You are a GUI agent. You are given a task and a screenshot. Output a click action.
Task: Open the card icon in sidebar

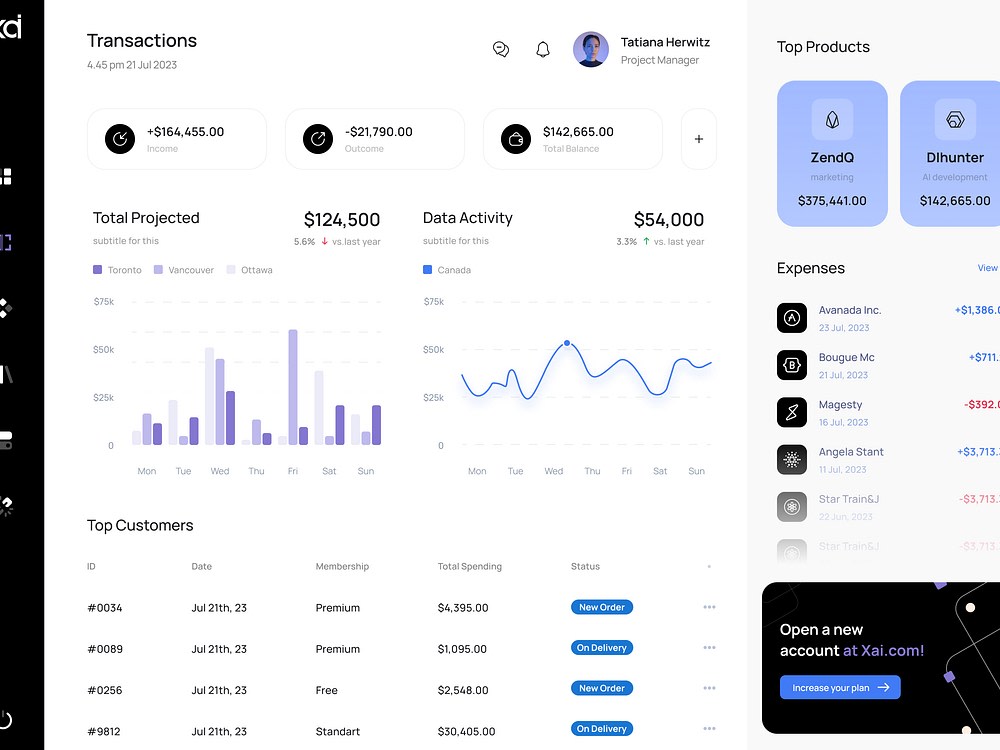5,440
